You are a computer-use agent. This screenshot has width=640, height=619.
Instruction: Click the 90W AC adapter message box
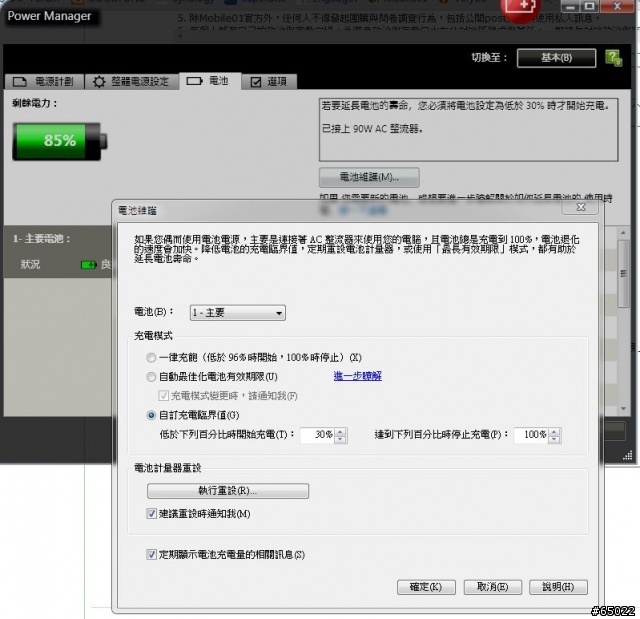(x=469, y=130)
